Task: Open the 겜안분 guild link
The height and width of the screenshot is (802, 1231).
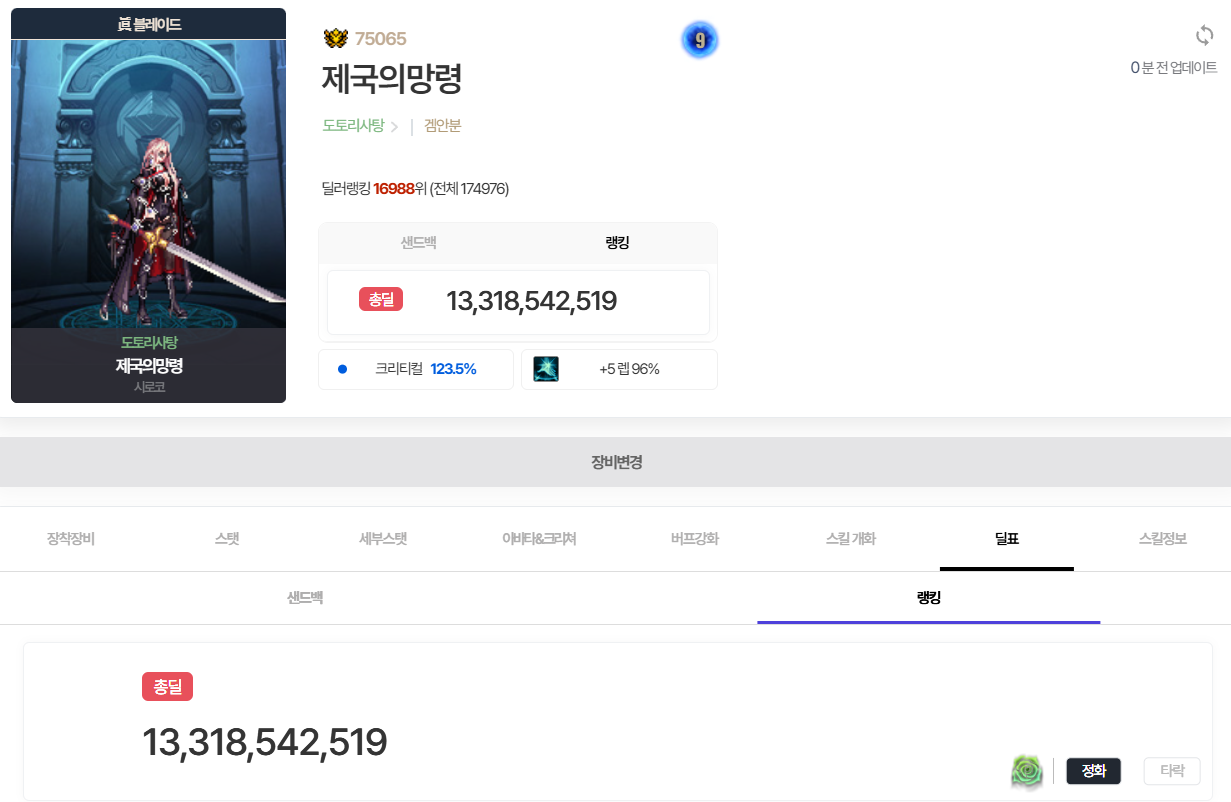Action: 442,126
